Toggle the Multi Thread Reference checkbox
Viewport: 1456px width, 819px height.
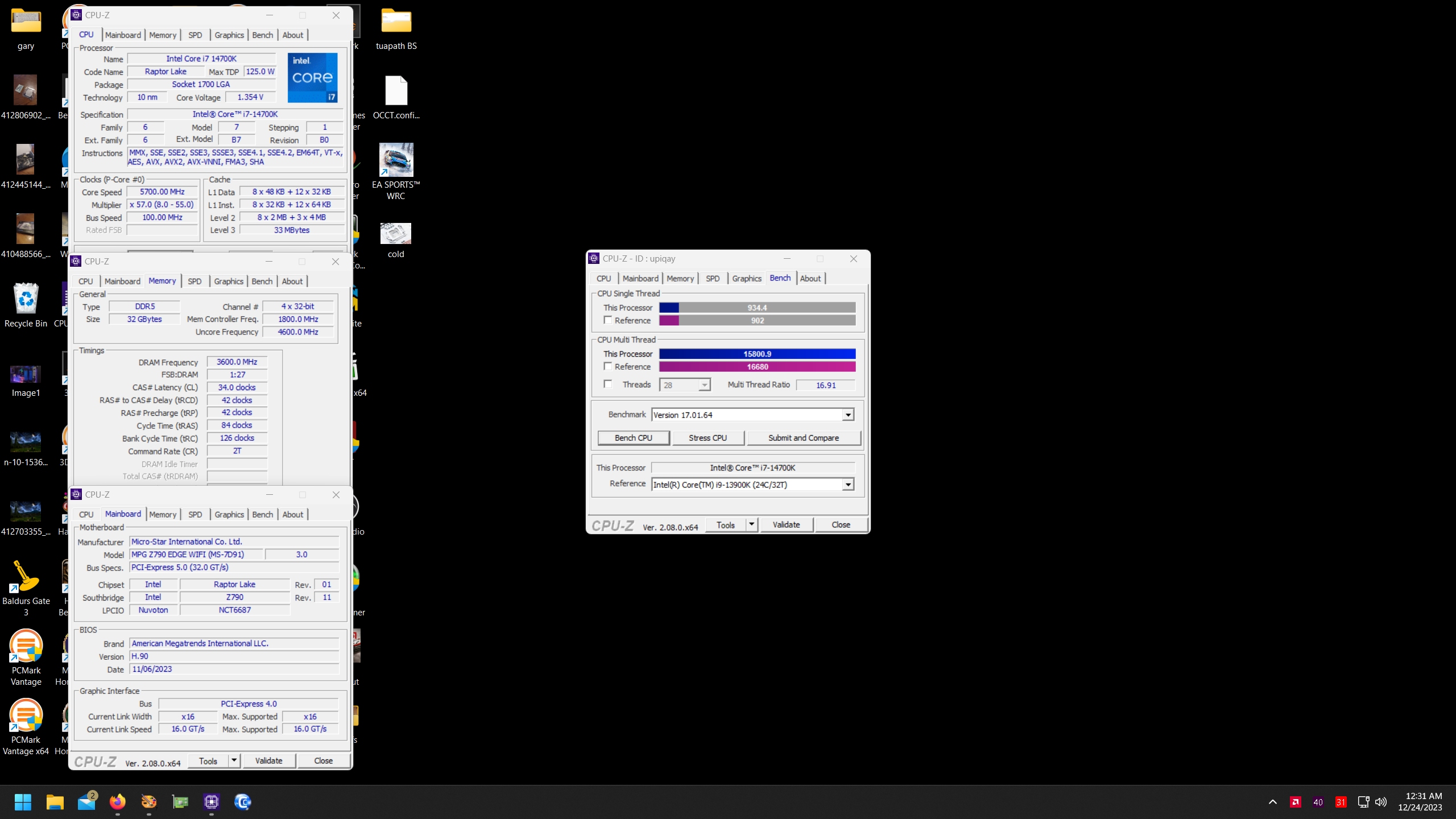pos(607,366)
